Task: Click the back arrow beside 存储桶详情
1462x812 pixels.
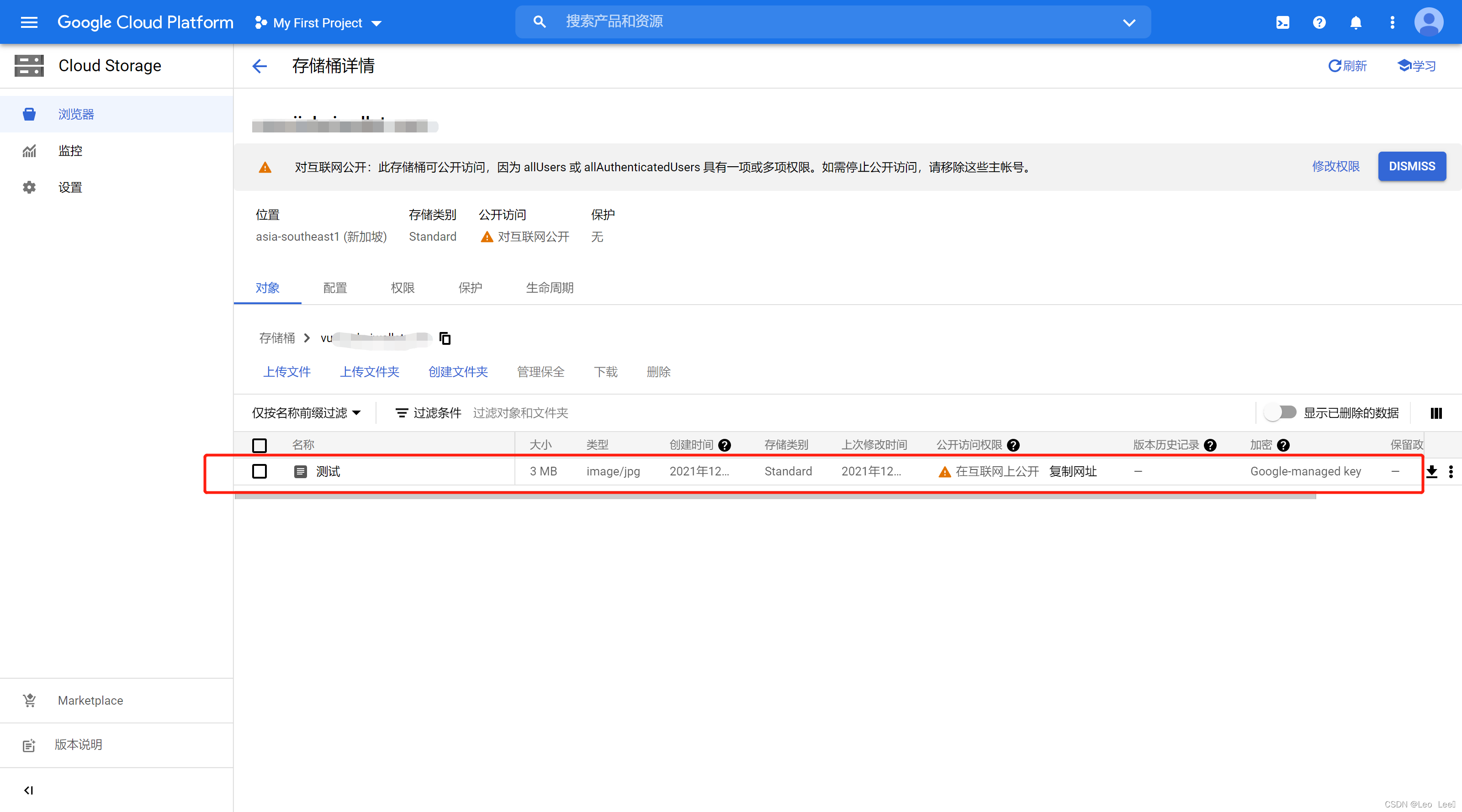Action: [260, 66]
